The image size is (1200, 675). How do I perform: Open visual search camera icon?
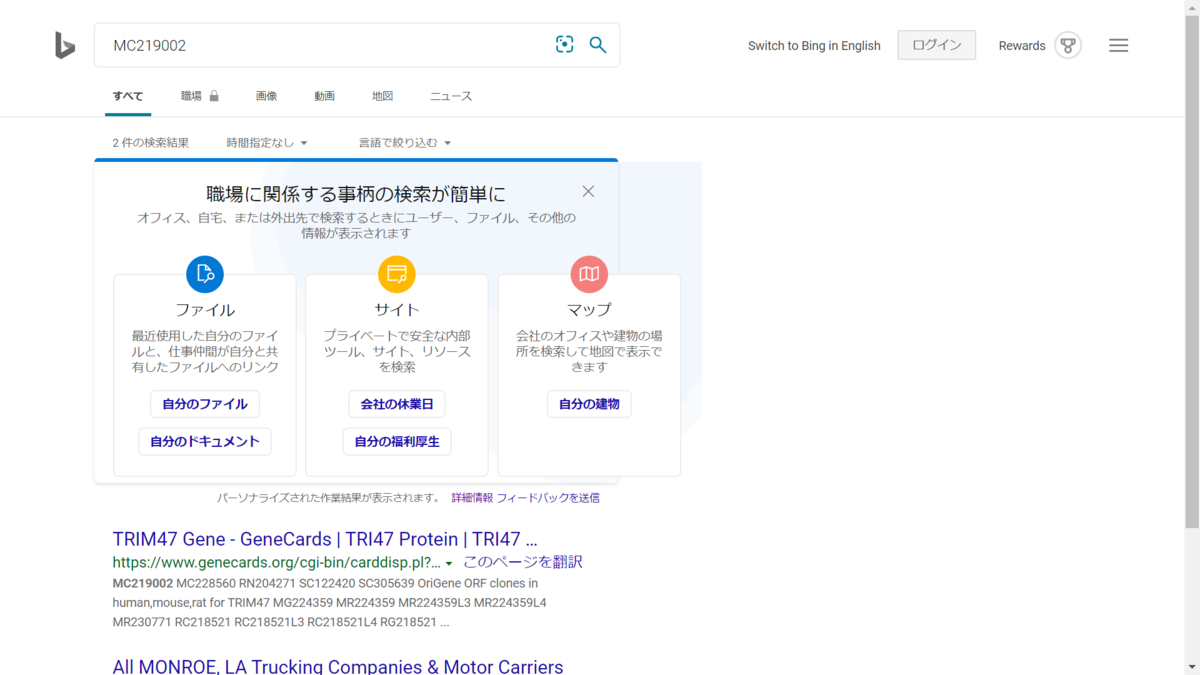click(565, 44)
